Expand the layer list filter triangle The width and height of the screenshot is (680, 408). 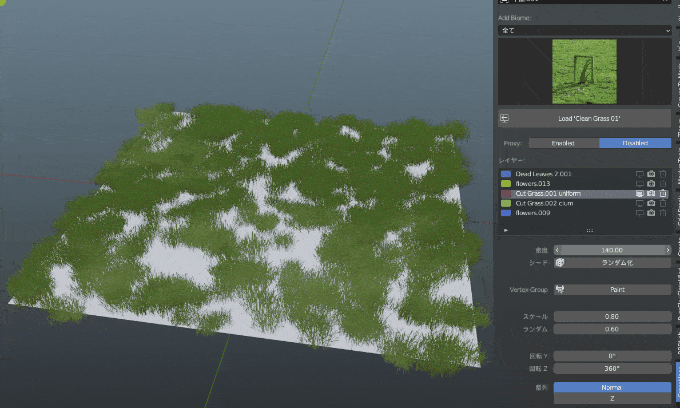[x=506, y=231]
